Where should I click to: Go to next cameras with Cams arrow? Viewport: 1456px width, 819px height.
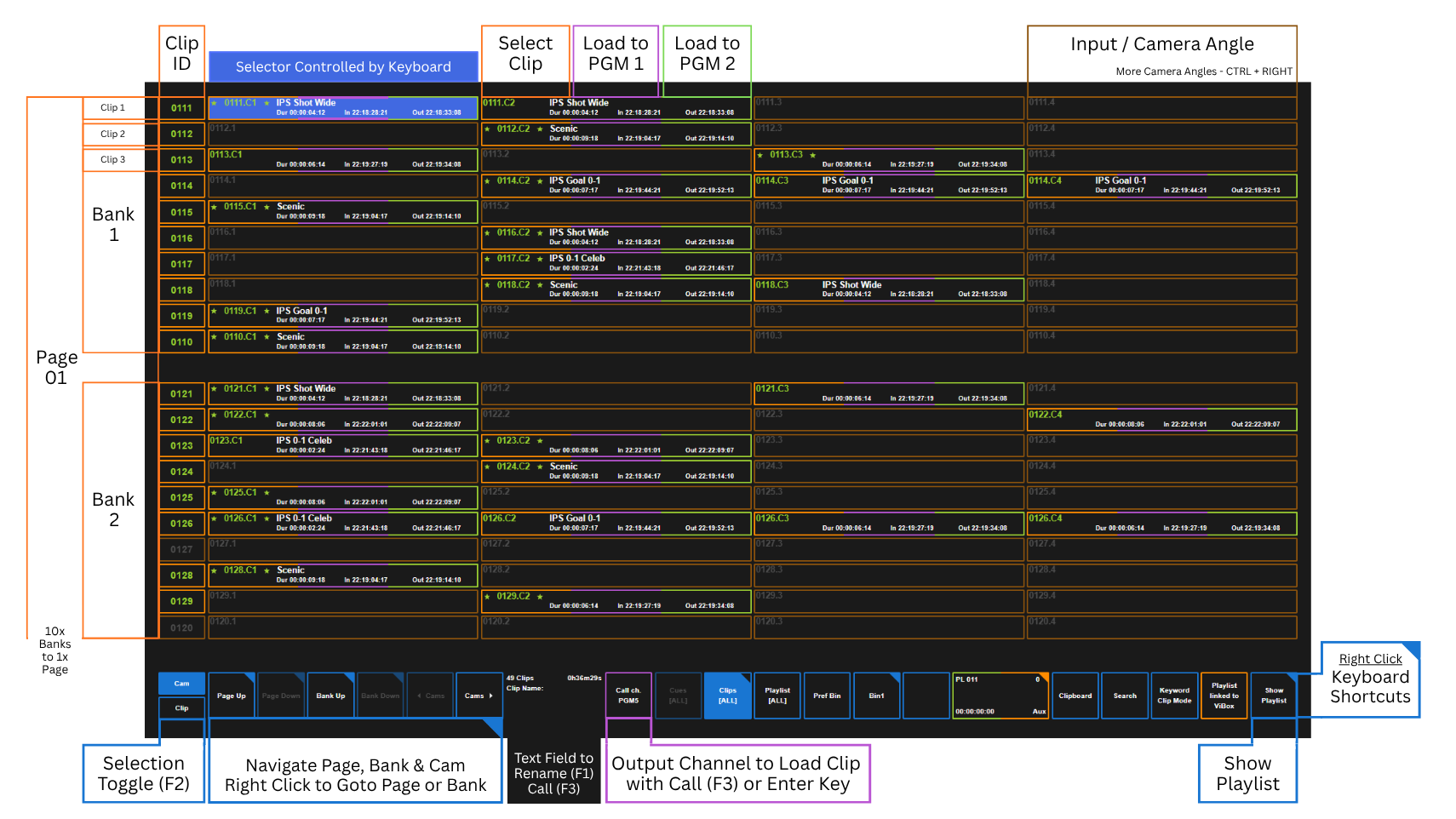click(479, 696)
